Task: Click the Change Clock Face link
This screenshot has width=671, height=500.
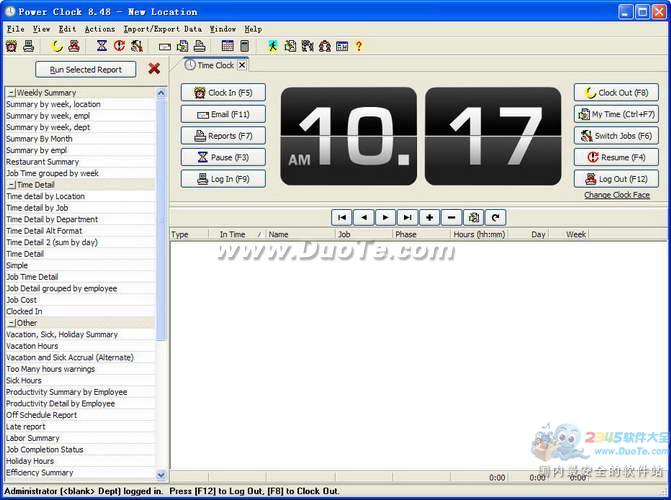Action: tap(617, 195)
